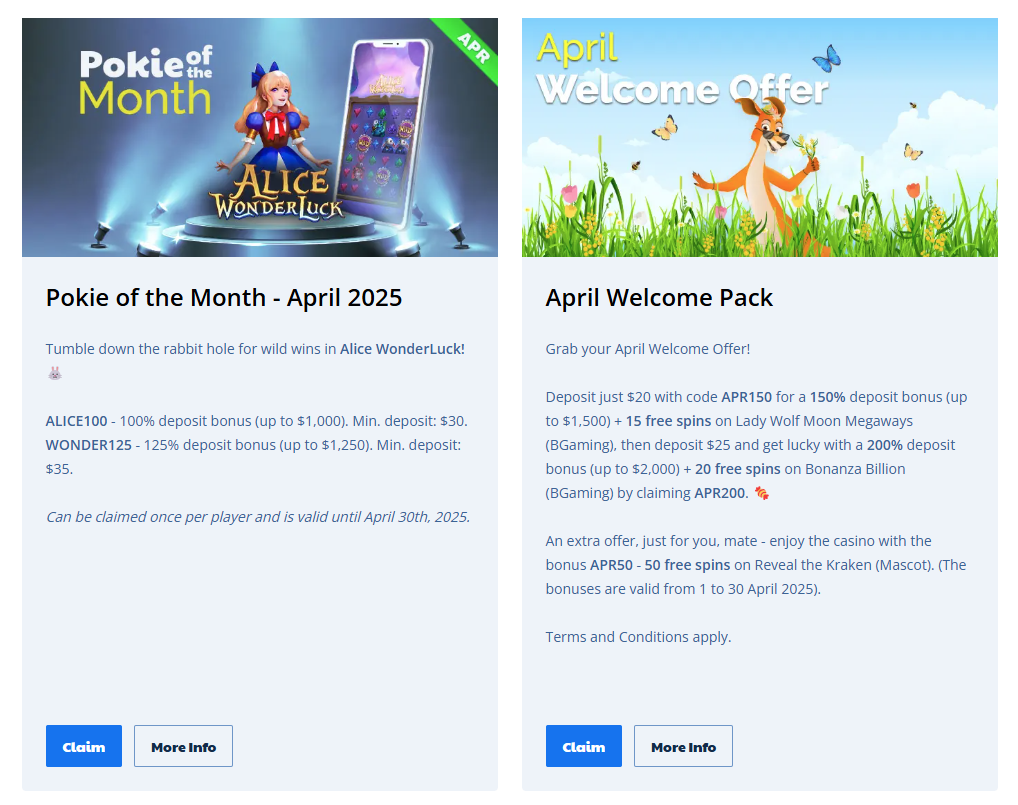
Task: Open More Info for April Welcome Pack
Action: click(x=683, y=746)
